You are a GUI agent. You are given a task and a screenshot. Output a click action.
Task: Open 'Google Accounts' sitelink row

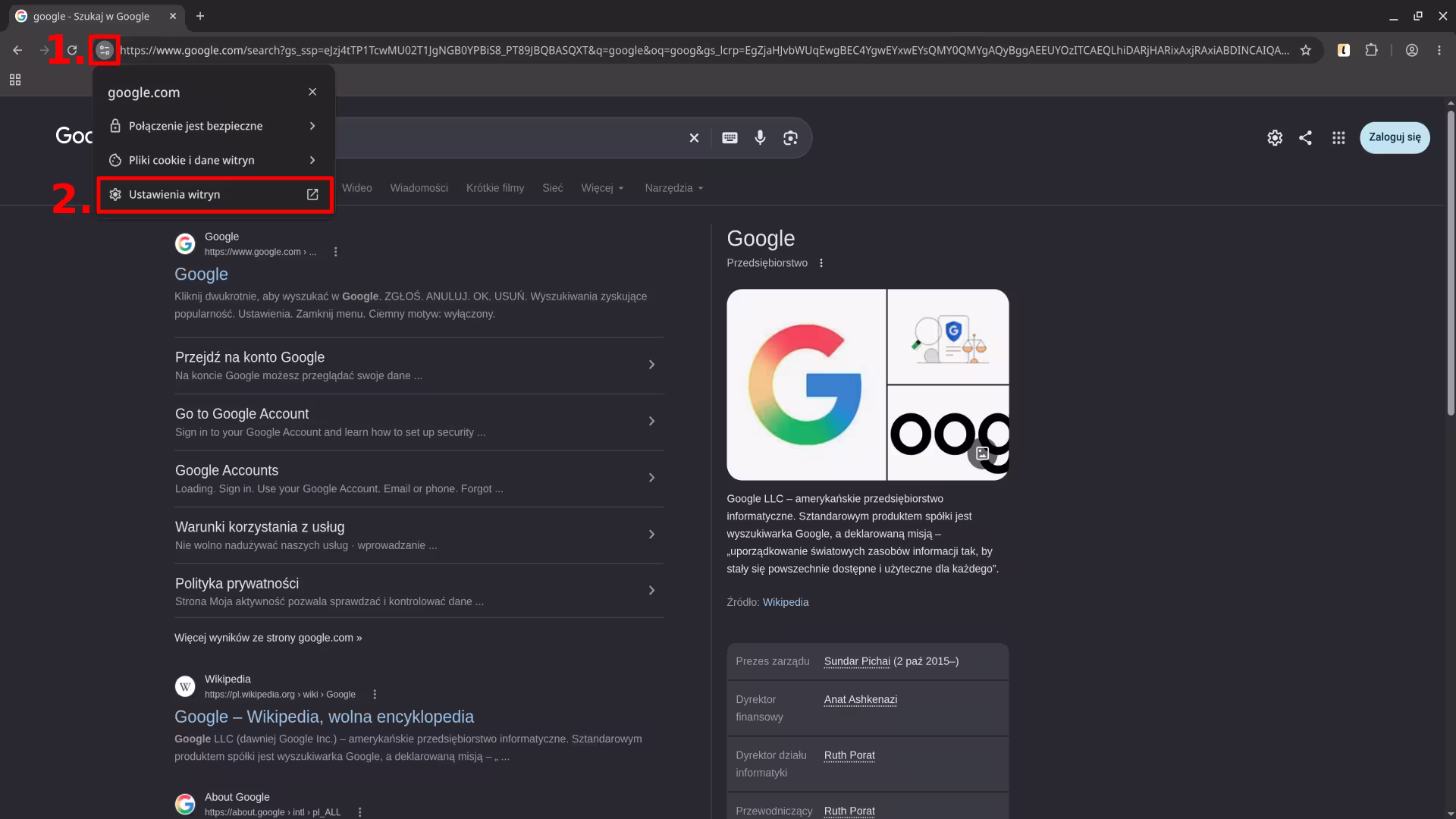point(419,479)
